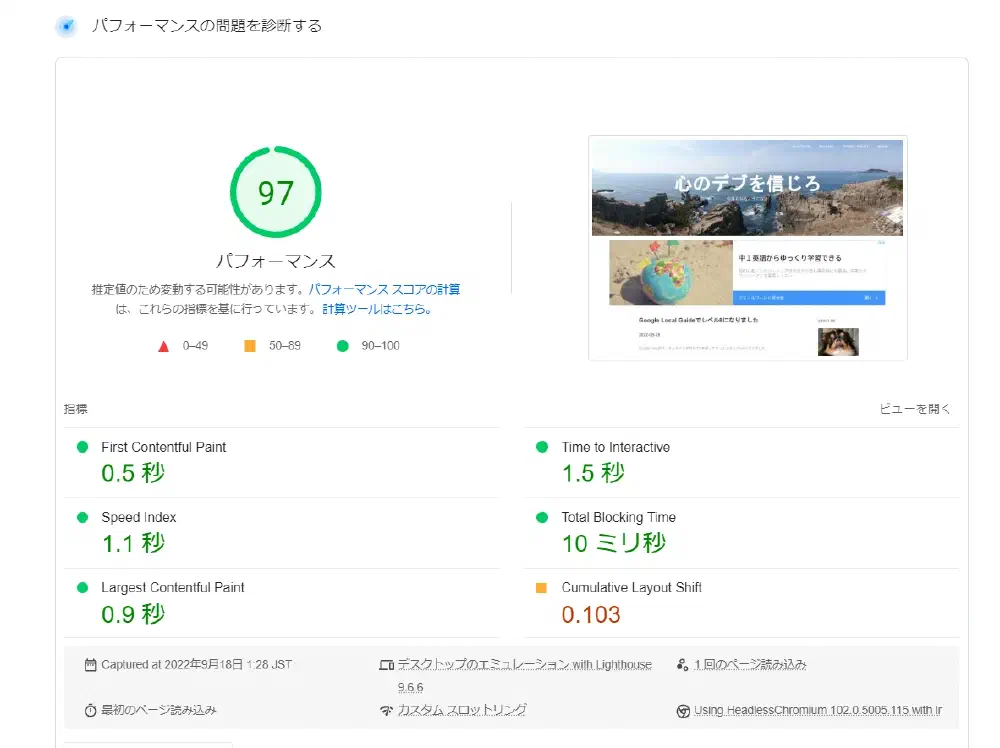Viewport: 1000px width, 748px height.
Task: Select the Time to Interactive label
Action: [615, 447]
